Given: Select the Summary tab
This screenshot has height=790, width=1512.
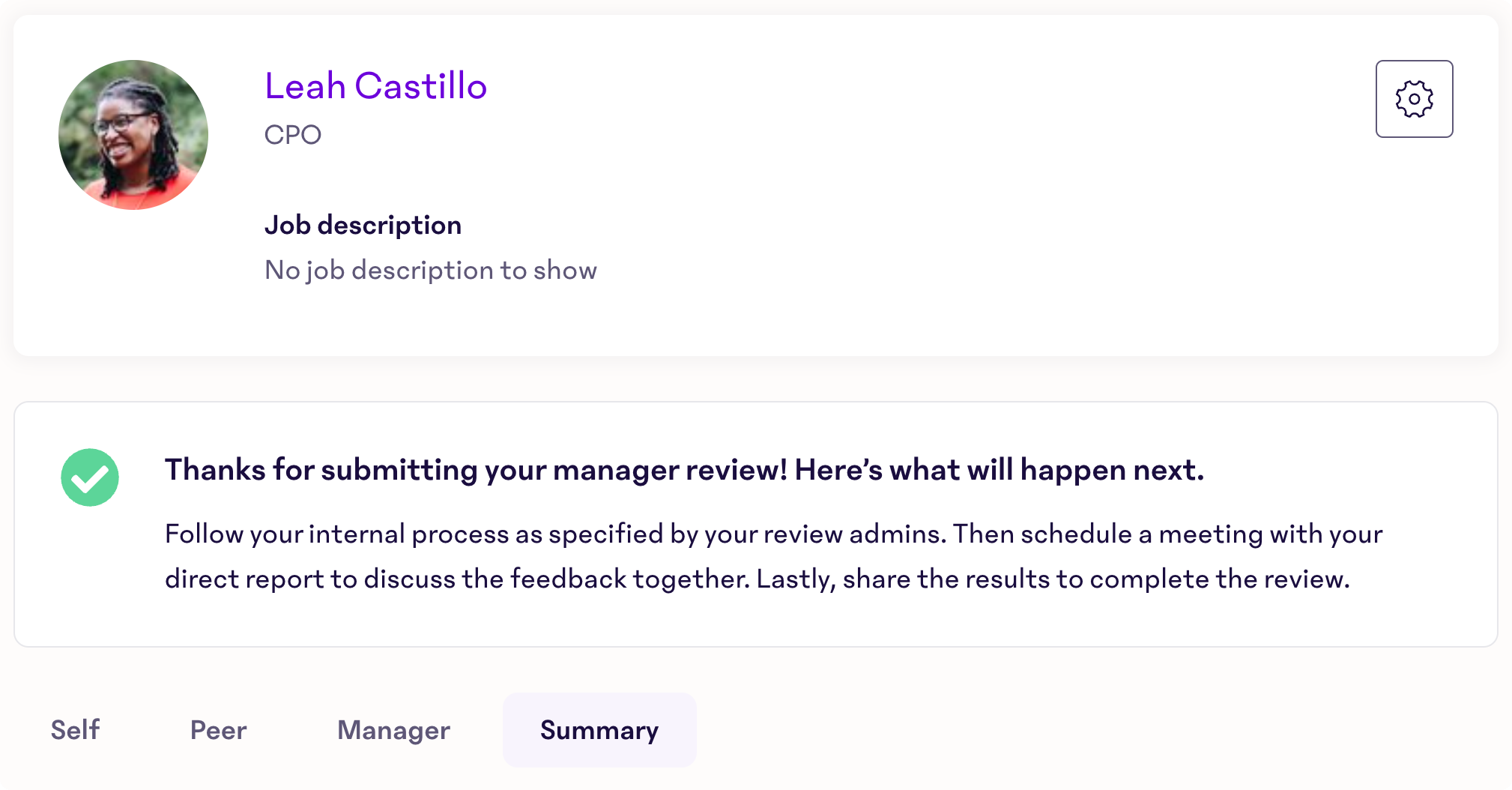Looking at the screenshot, I should [599, 730].
